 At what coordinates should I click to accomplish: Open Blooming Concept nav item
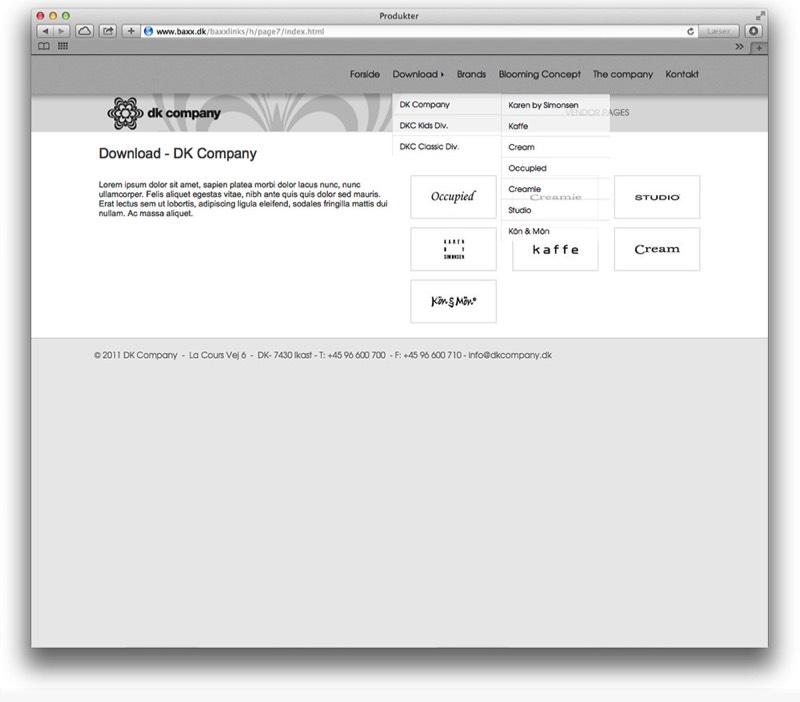click(540, 74)
